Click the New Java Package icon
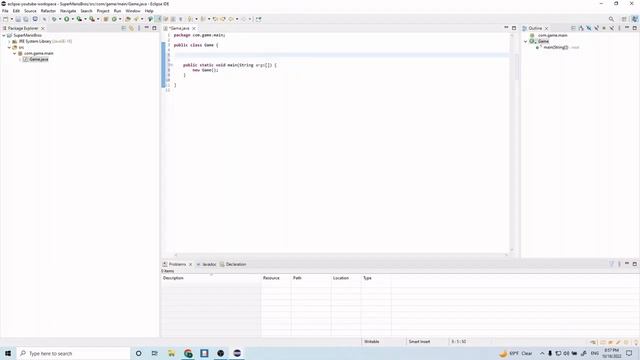This screenshot has height=360, width=640. coord(106,19)
